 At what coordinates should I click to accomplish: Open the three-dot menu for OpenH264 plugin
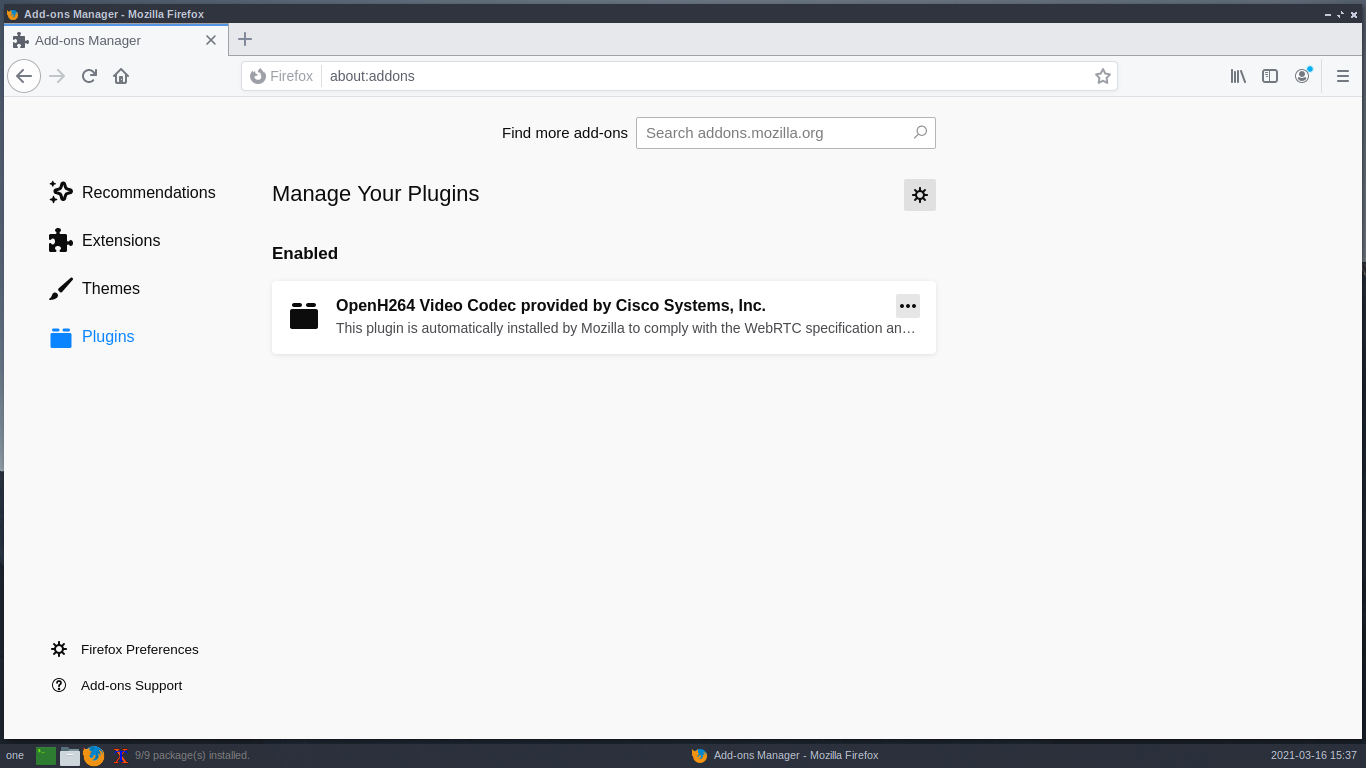908,306
